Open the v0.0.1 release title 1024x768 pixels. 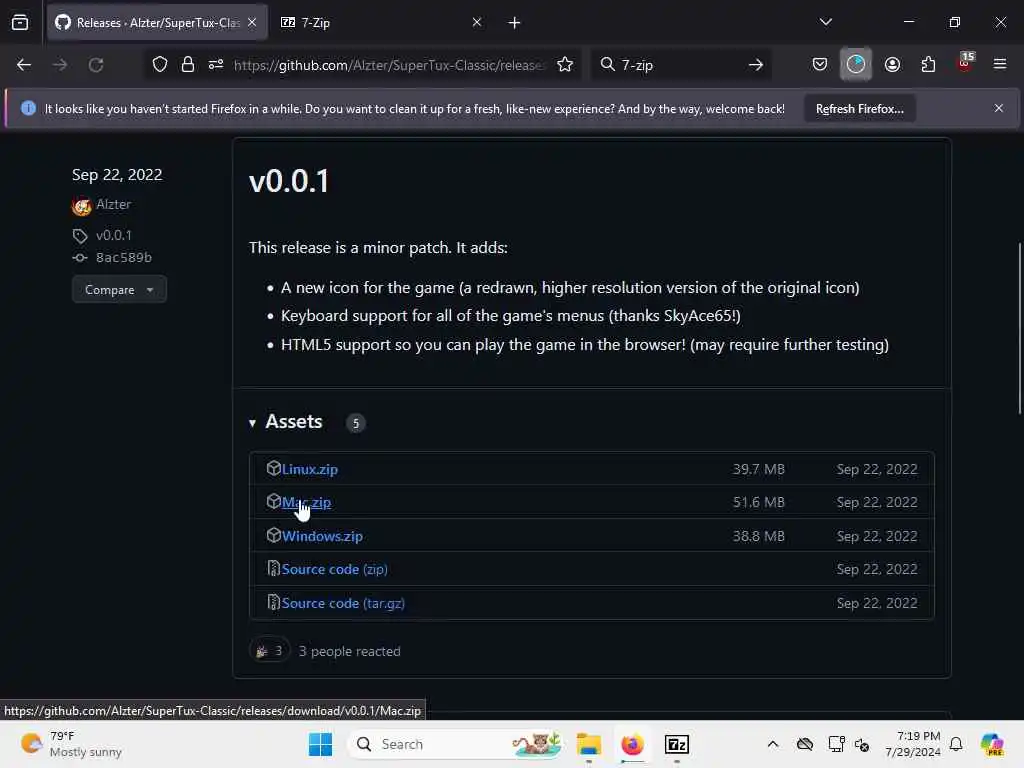coord(289,181)
